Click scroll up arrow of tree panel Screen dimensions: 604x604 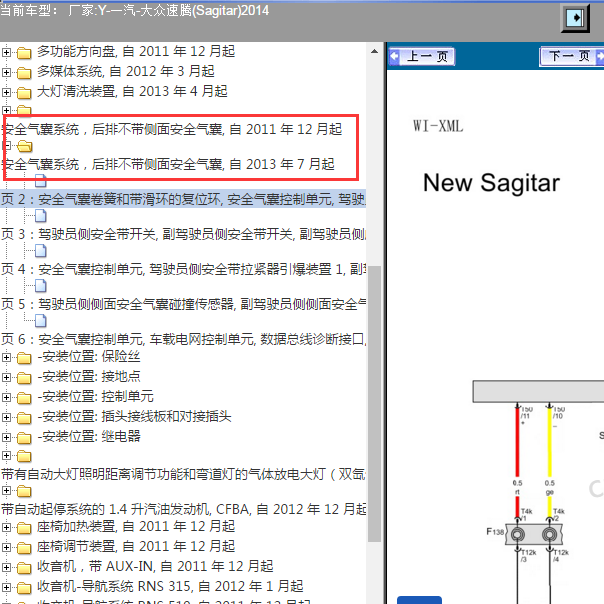point(374,51)
